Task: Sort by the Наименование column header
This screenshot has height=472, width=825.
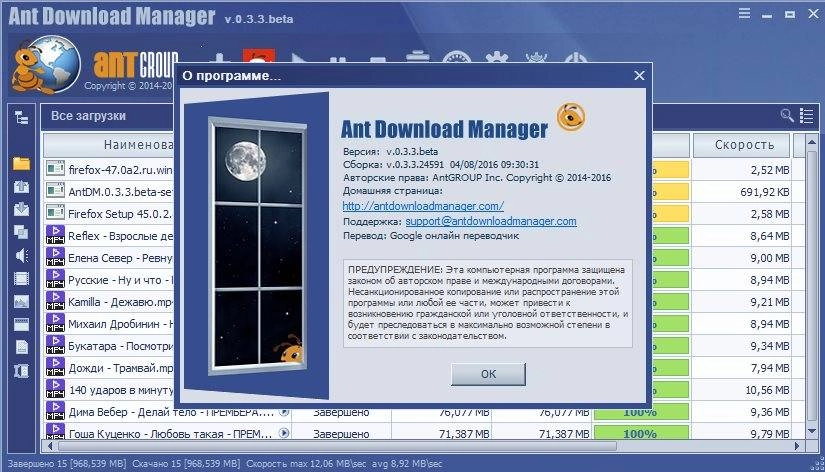Action: [x=108, y=145]
